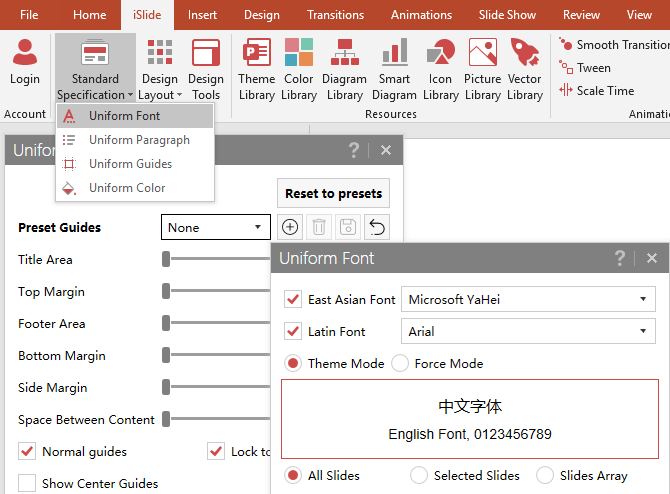Open the Icon Library

[441, 69]
